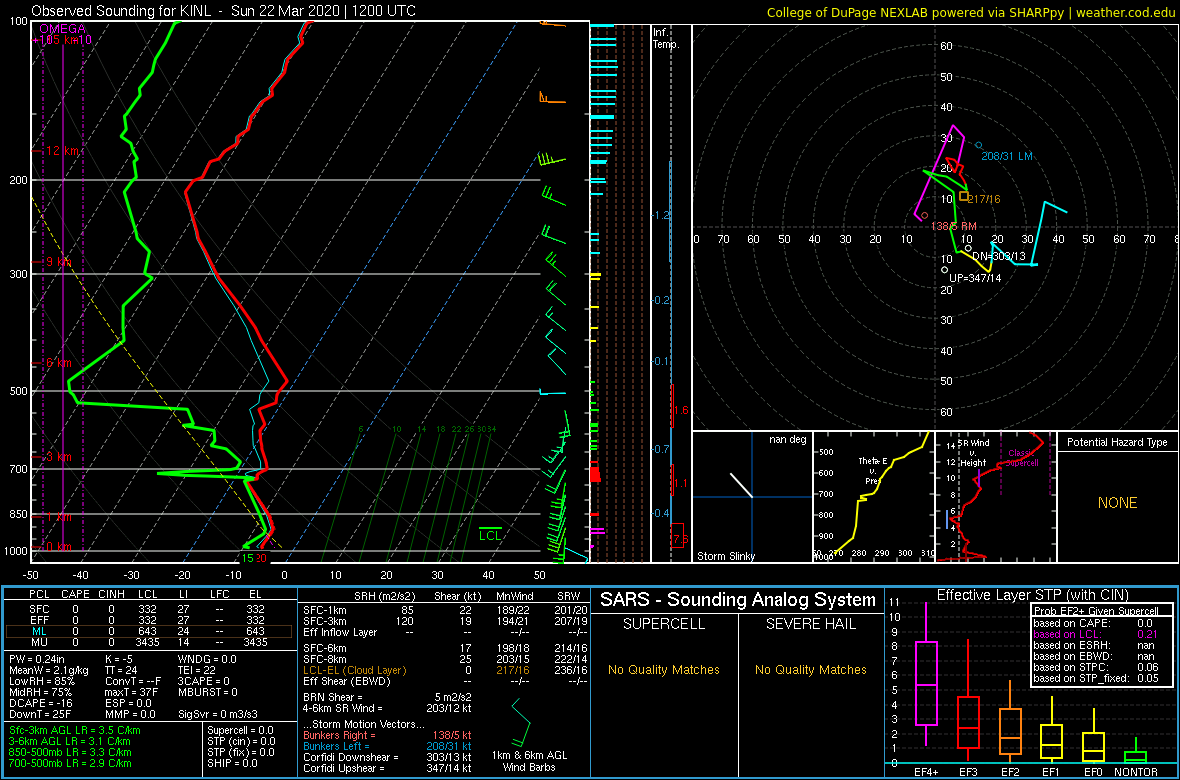Click the EF2 axis label
The height and width of the screenshot is (780, 1180).
(x=1011, y=772)
